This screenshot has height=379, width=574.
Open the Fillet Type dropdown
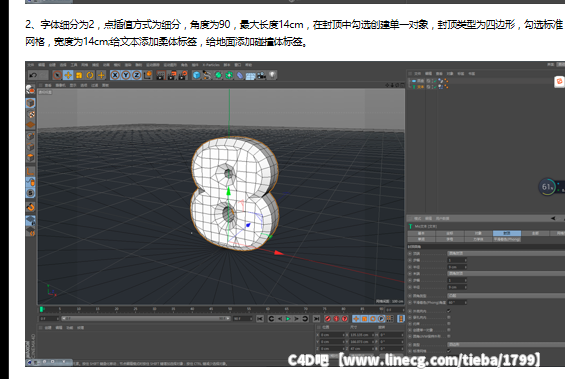tap(506, 296)
